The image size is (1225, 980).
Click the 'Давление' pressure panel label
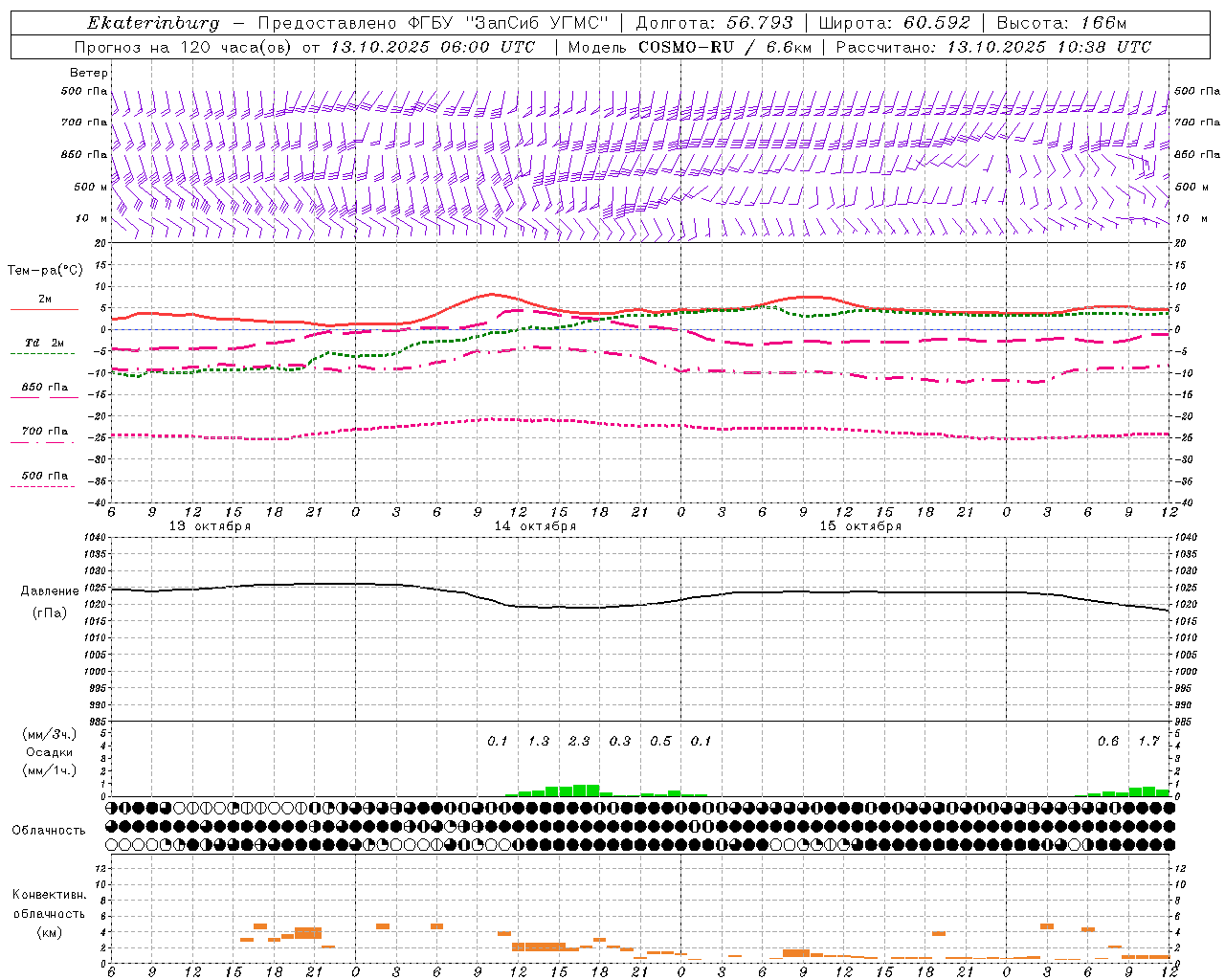pos(50,591)
